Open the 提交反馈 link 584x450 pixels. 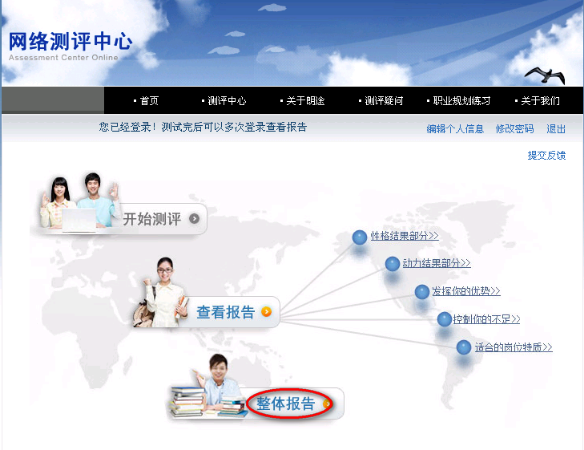click(x=547, y=155)
